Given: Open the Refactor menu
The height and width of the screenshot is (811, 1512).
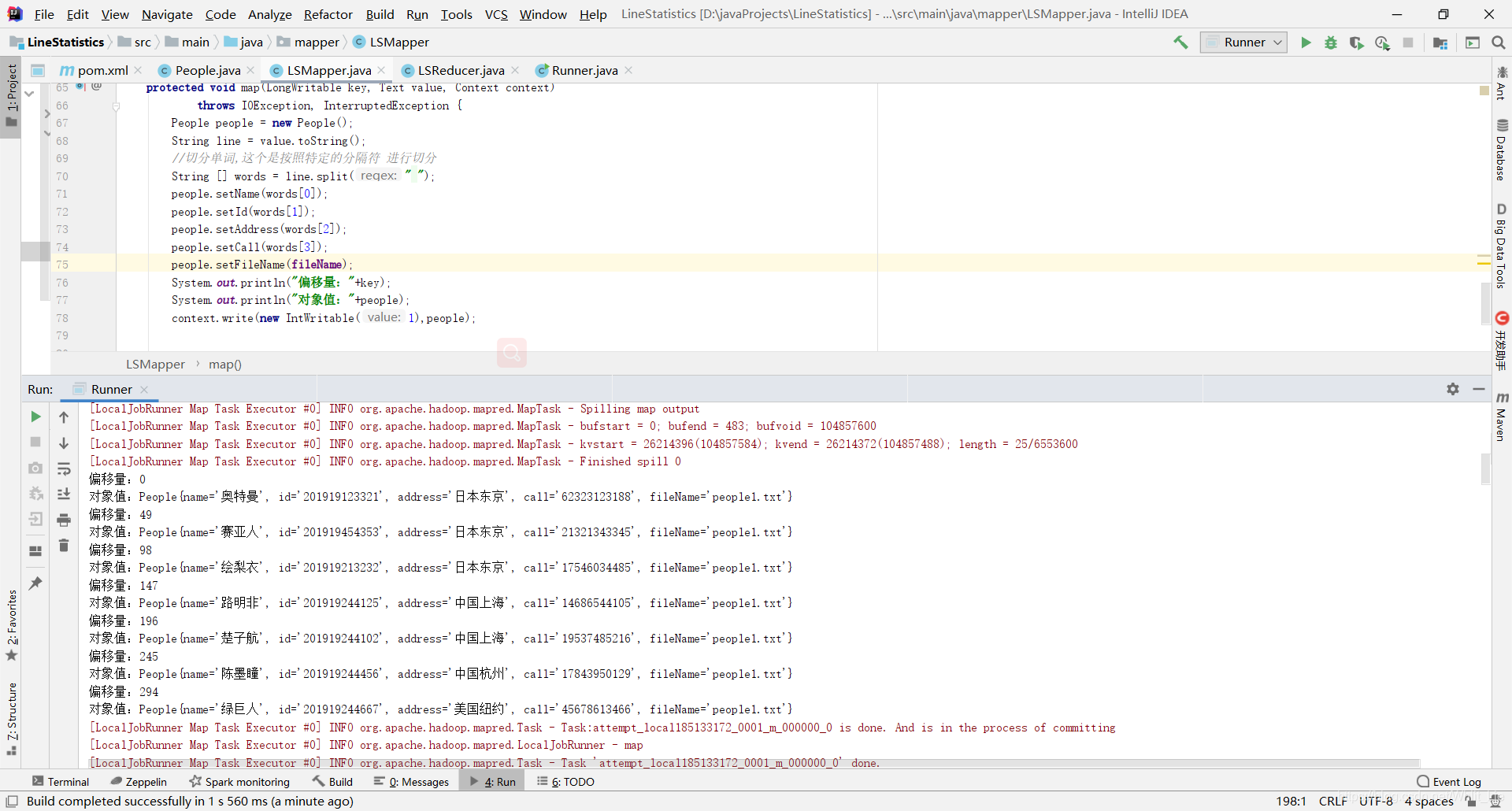Looking at the screenshot, I should point(328,14).
